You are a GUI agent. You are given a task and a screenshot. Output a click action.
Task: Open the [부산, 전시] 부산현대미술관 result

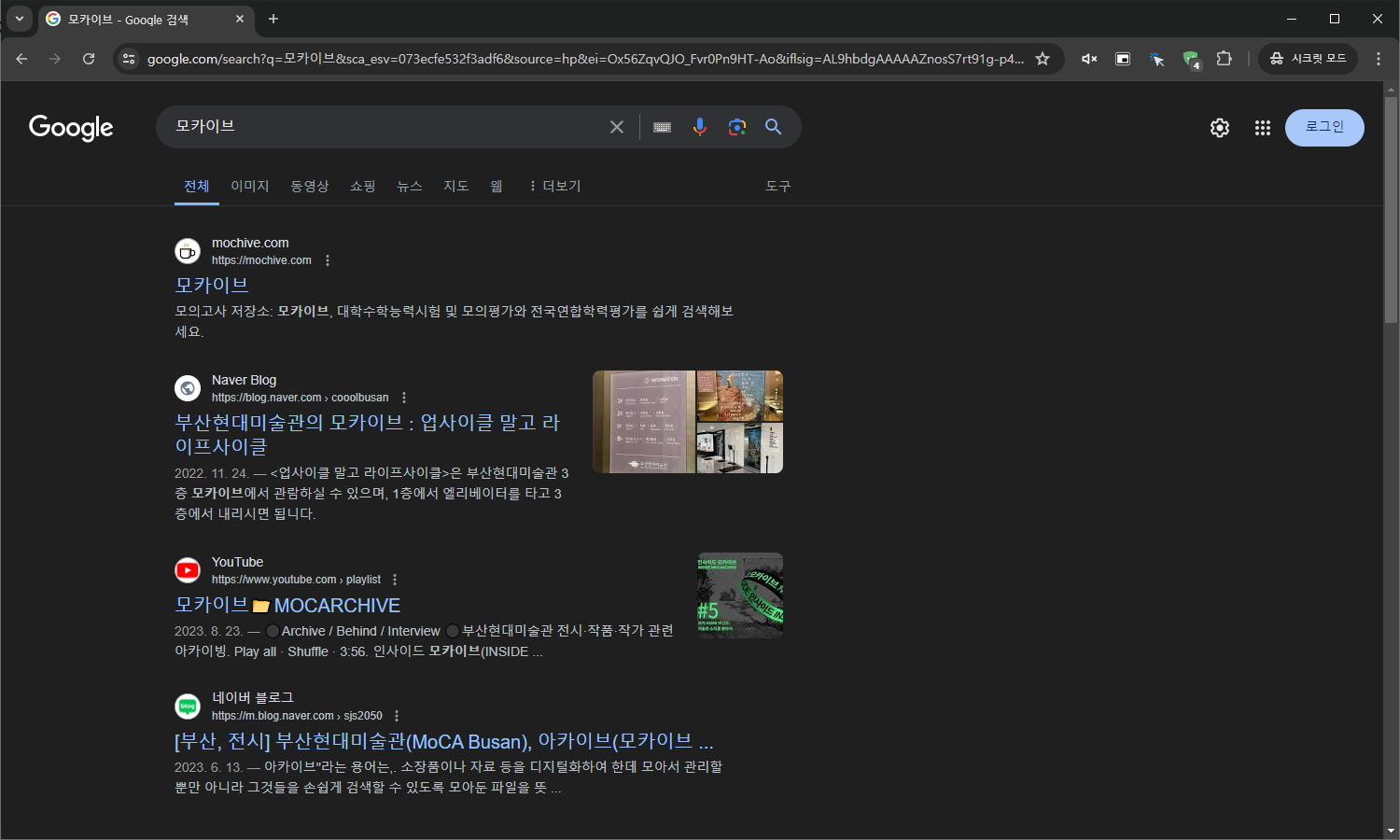pyautogui.click(x=444, y=741)
